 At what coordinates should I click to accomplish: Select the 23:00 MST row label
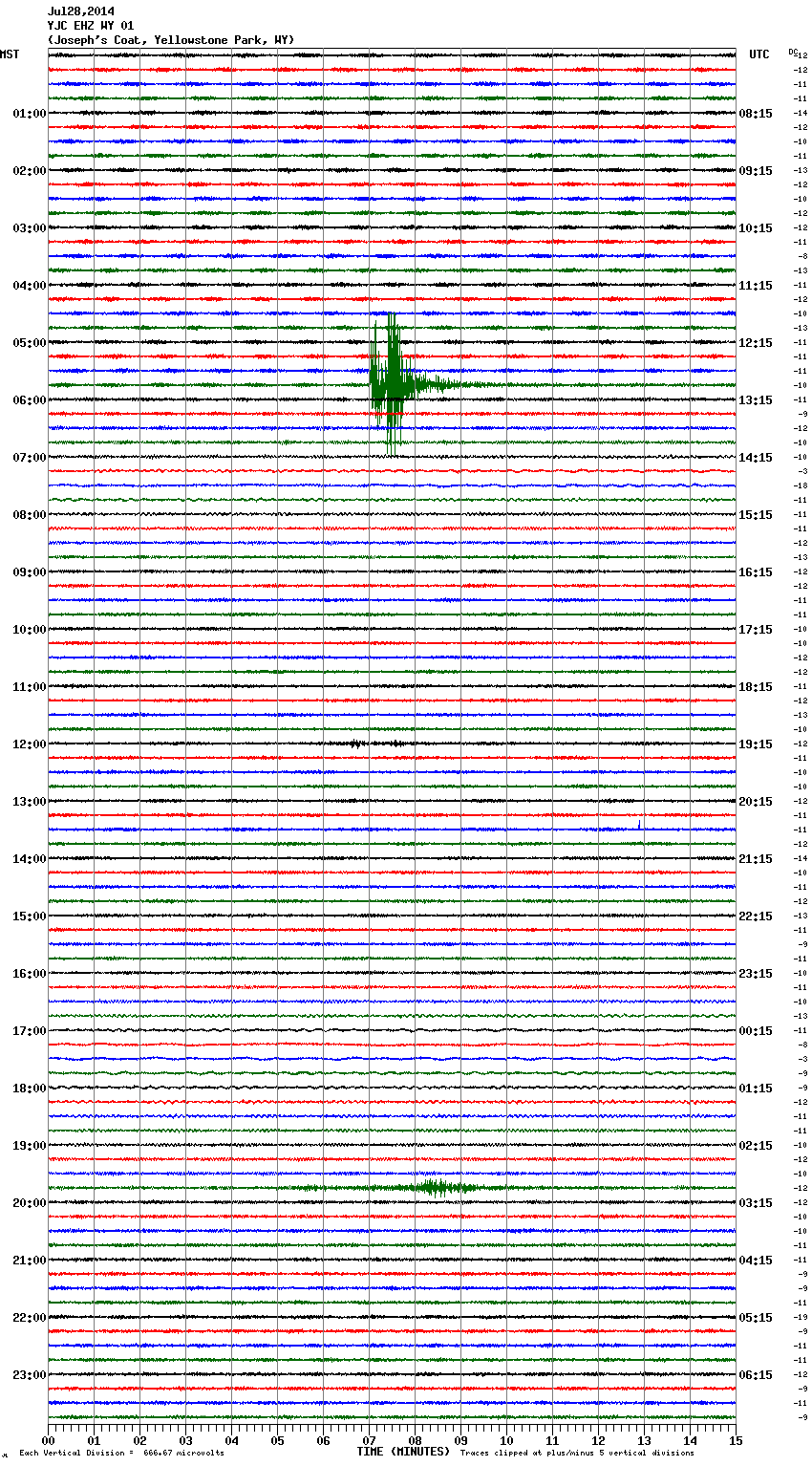pos(30,1375)
